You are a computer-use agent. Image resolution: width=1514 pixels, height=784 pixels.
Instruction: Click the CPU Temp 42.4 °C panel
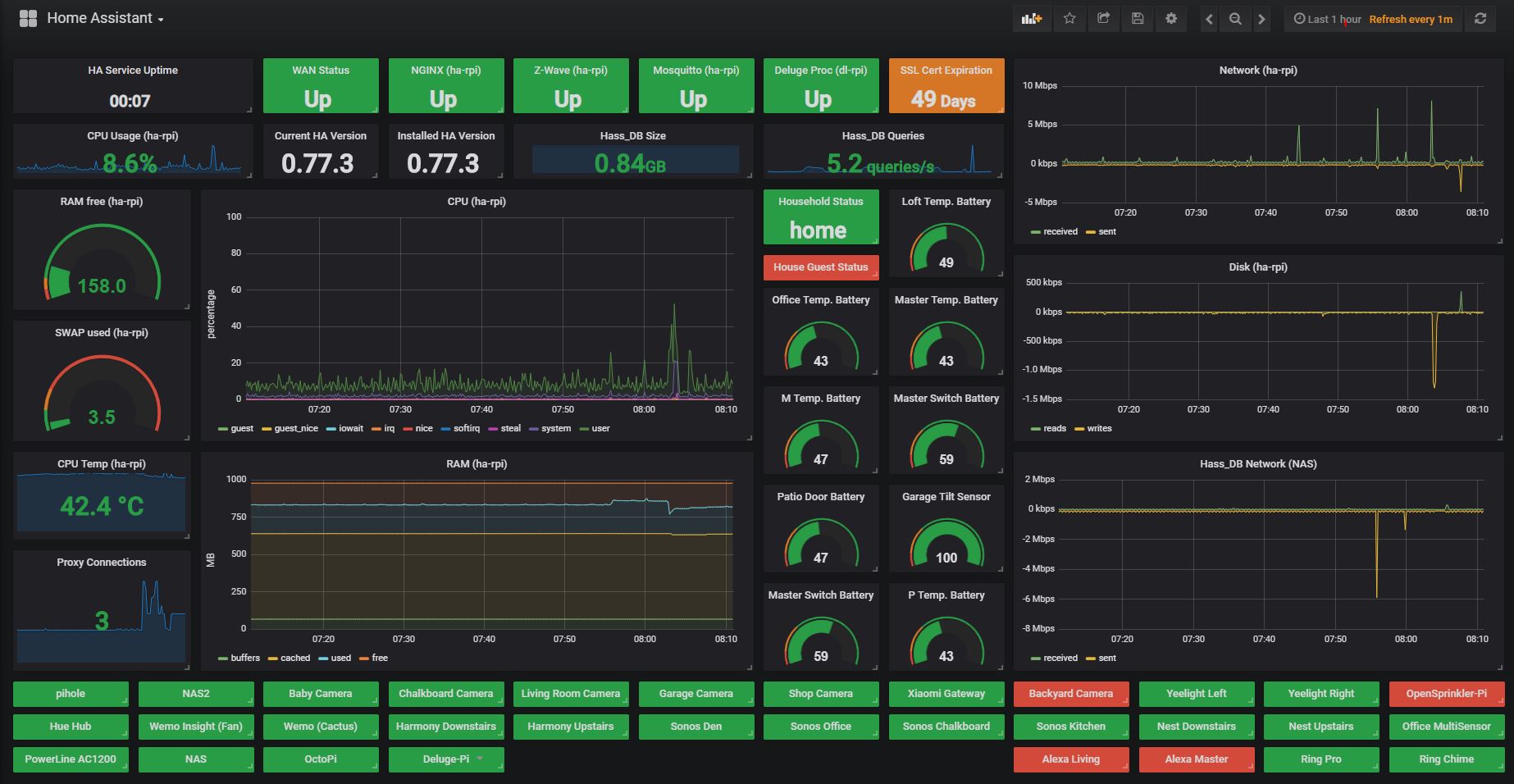pos(102,495)
